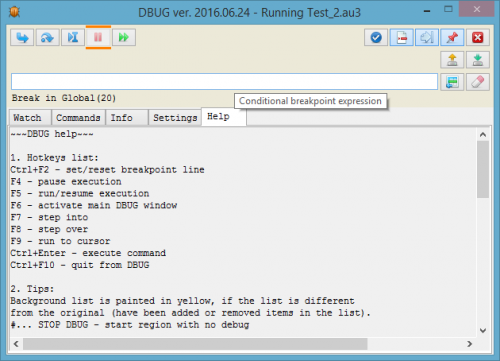Image resolution: width=500 pixels, height=361 pixels.
Task: Open the Commands tab
Action: click(x=78, y=118)
